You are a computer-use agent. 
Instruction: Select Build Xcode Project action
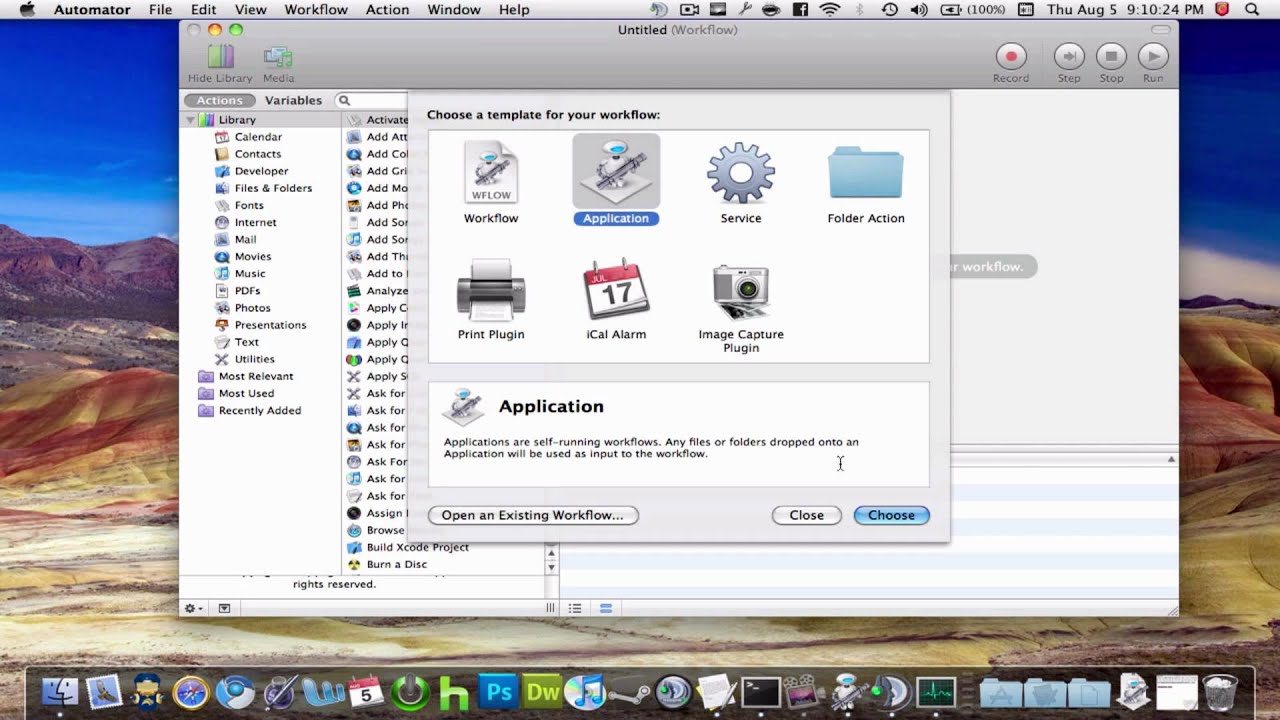coord(417,547)
